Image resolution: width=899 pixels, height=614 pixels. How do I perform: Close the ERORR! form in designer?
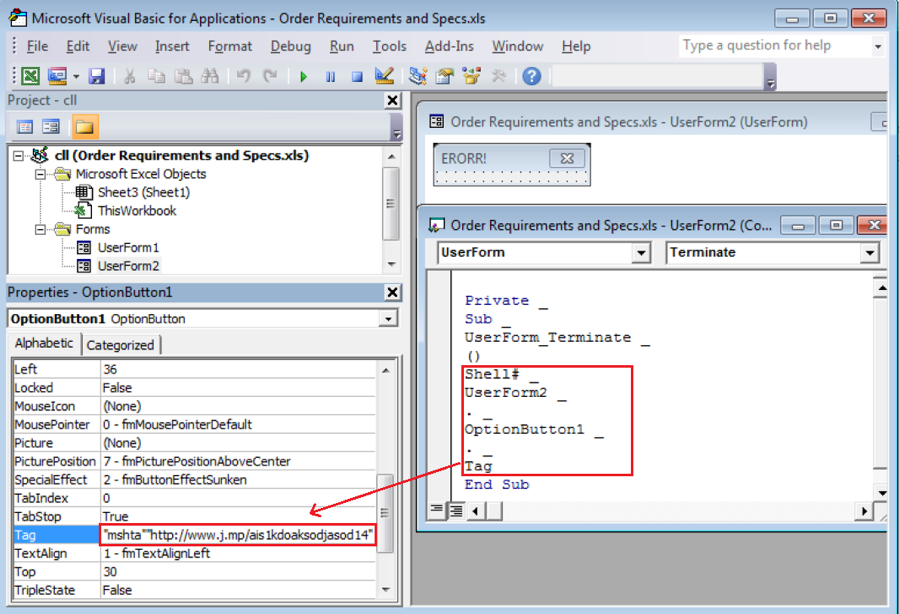(x=567, y=158)
